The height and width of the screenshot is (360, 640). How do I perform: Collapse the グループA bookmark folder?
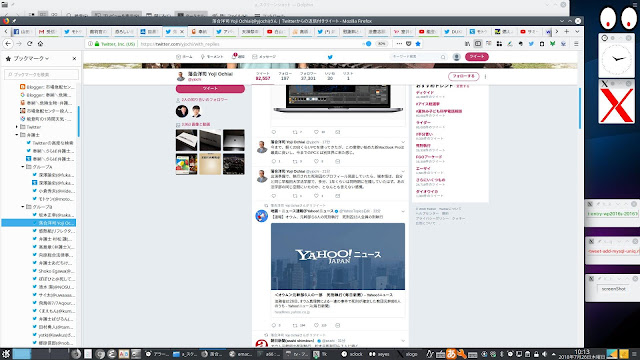coord(22,167)
